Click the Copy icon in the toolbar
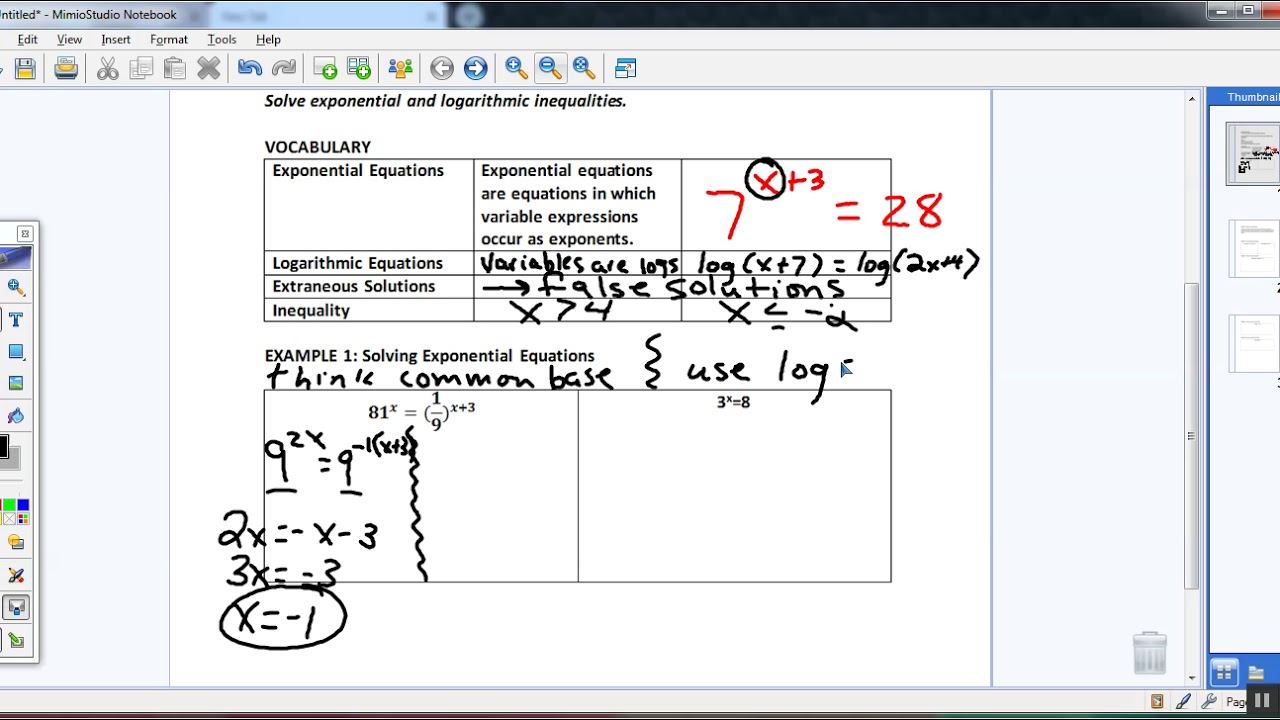 click(x=141, y=68)
